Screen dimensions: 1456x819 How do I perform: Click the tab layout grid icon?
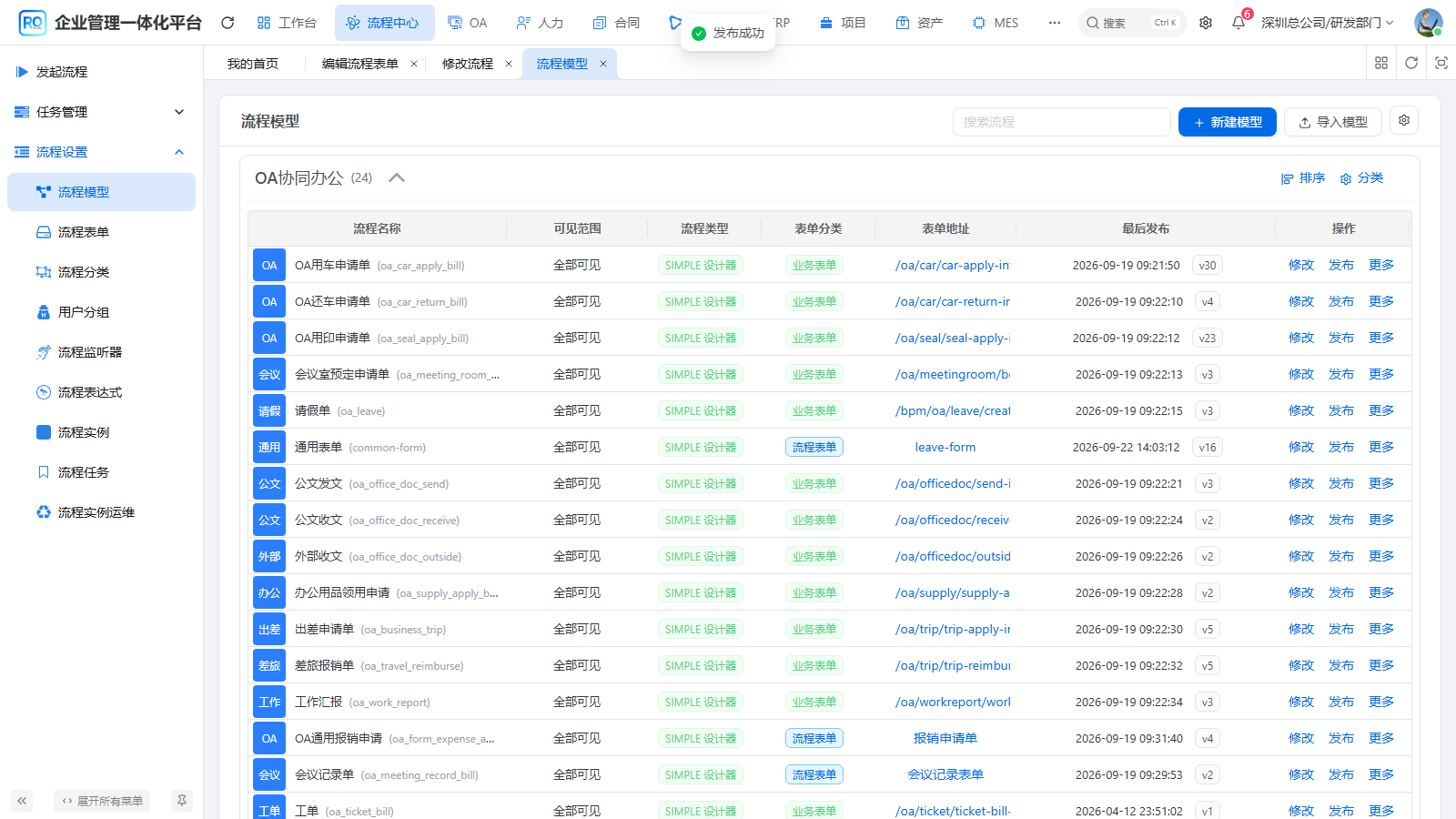(x=1381, y=63)
